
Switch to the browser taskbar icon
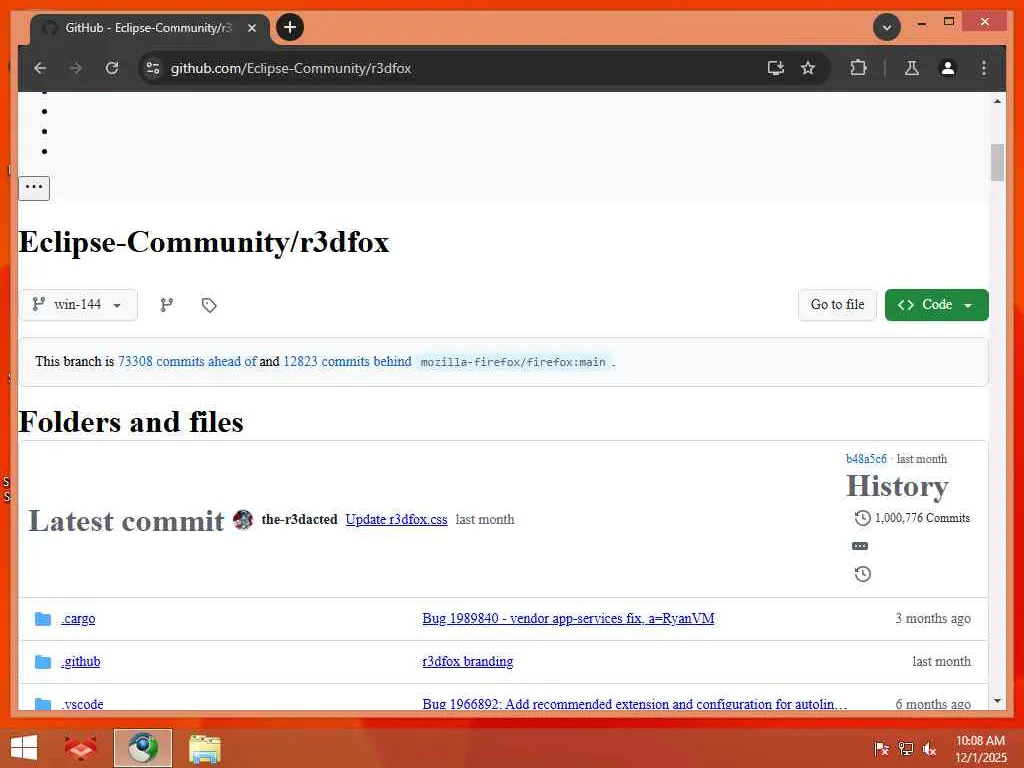click(142, 748)
